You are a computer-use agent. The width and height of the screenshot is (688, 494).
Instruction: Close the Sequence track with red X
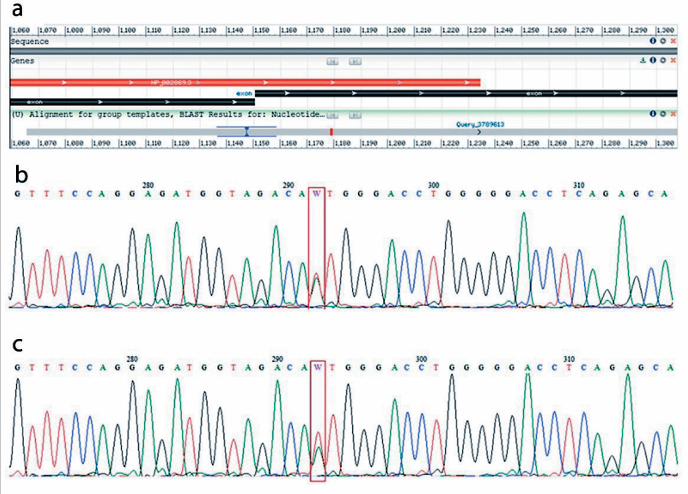point(673,42)
